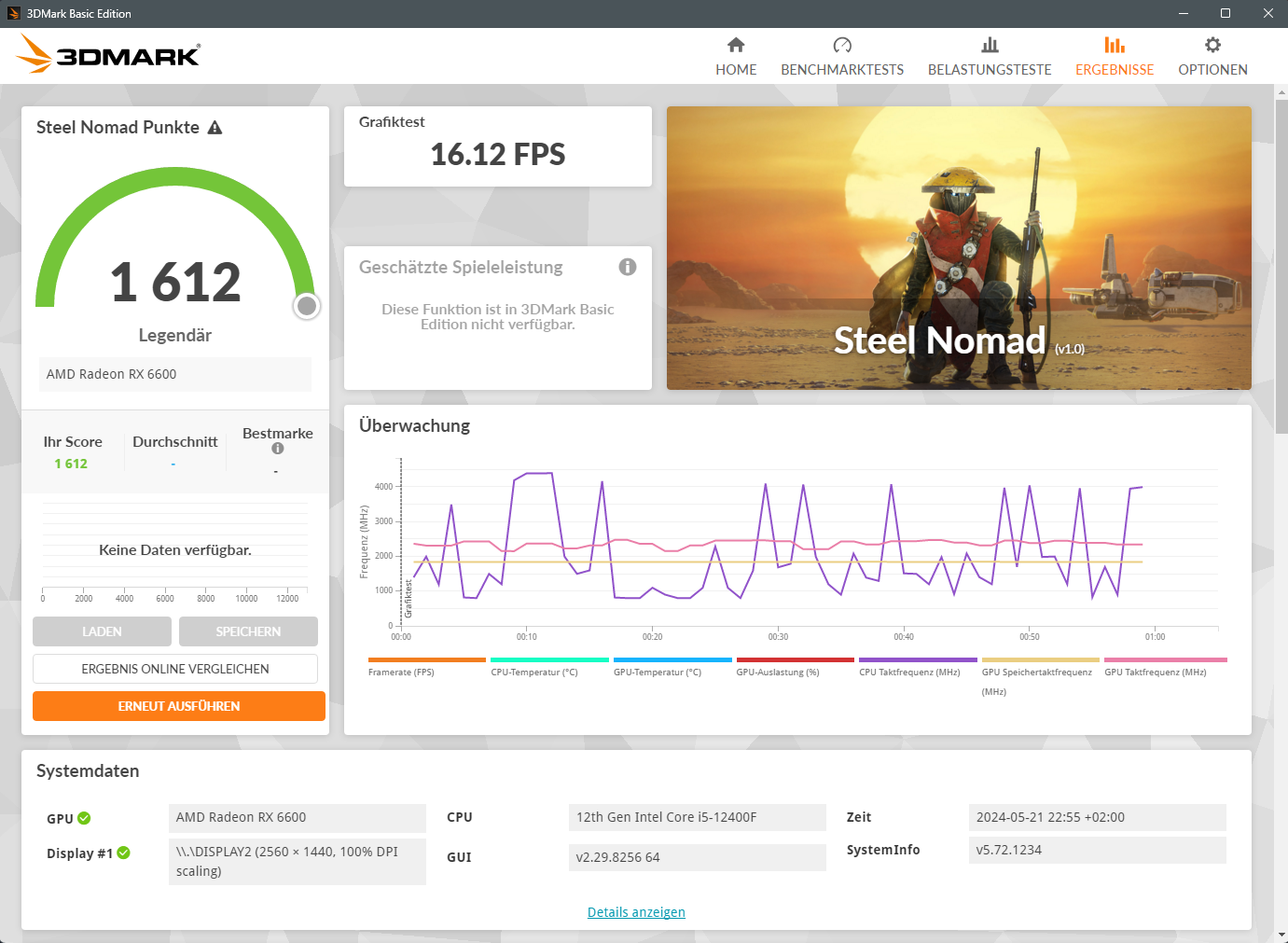Minimize the 3DMark window

click(x=1183, y=13)
